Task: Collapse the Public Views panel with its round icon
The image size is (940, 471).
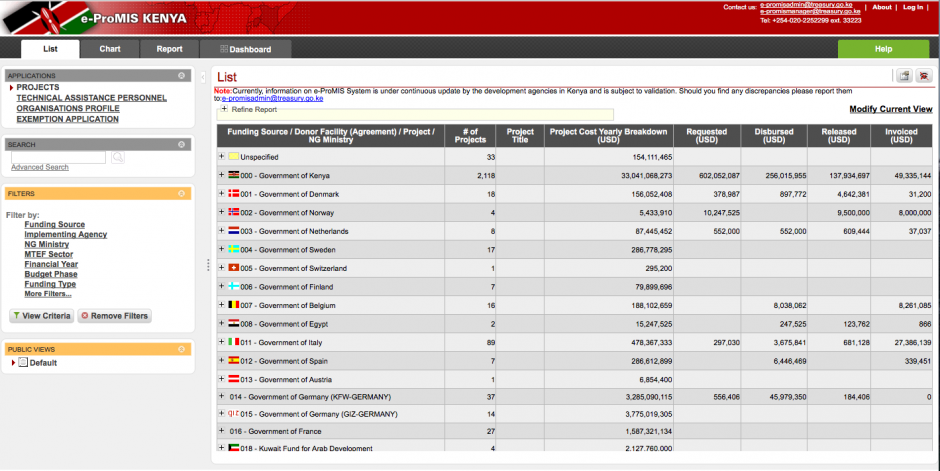Action: pos(182,349)
